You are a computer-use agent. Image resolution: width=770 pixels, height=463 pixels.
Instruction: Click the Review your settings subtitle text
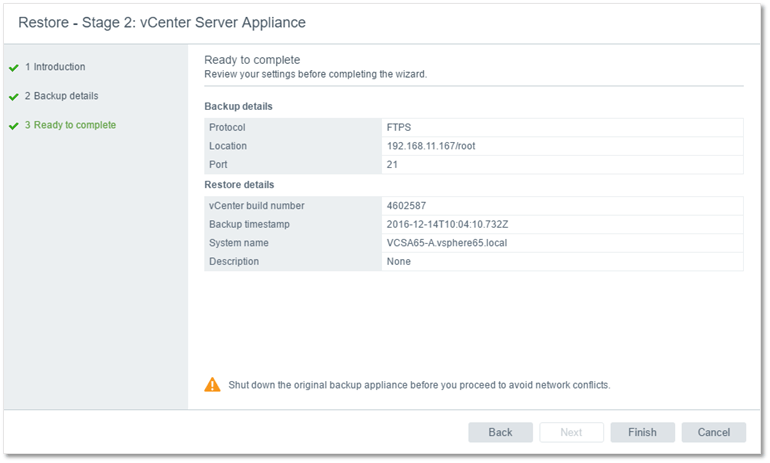tap(315, 74)
